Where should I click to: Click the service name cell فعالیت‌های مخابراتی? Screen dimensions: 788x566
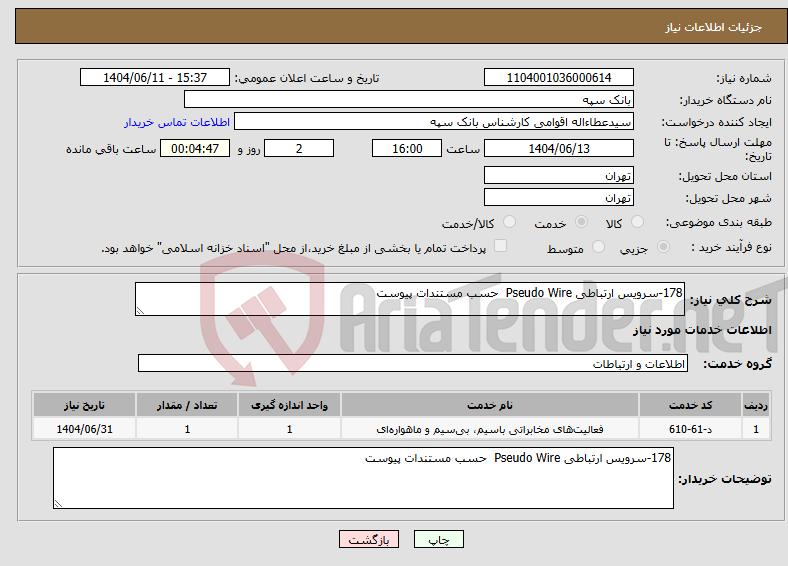click(490, 429)
